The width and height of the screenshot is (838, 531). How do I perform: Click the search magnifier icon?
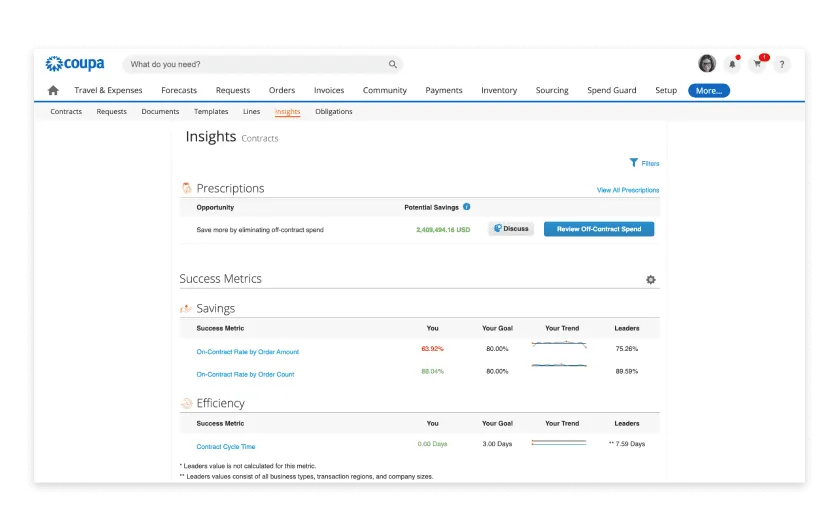click(x=393, y=65)
